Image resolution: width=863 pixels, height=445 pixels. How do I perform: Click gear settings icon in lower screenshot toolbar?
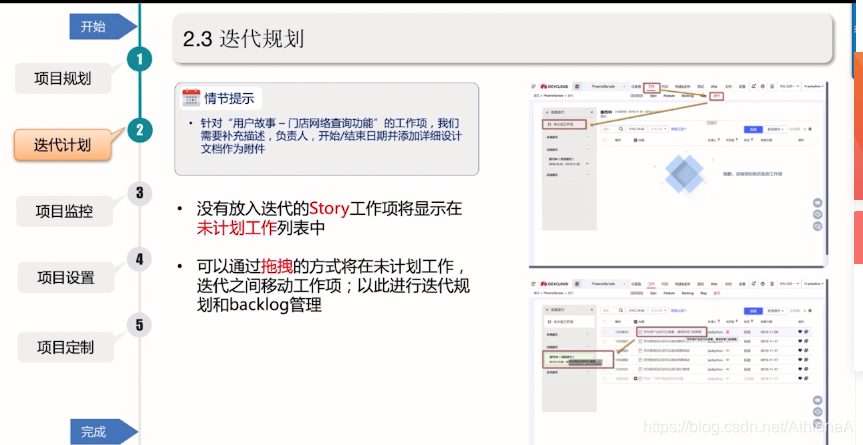click(810, 310)
